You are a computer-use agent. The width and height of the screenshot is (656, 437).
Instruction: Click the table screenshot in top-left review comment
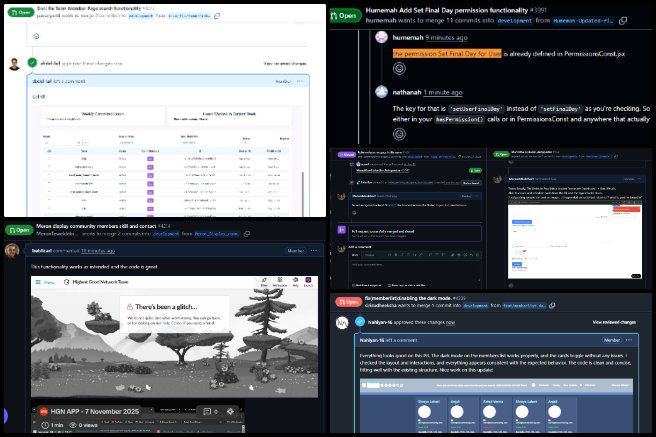(x=166, y=159)
